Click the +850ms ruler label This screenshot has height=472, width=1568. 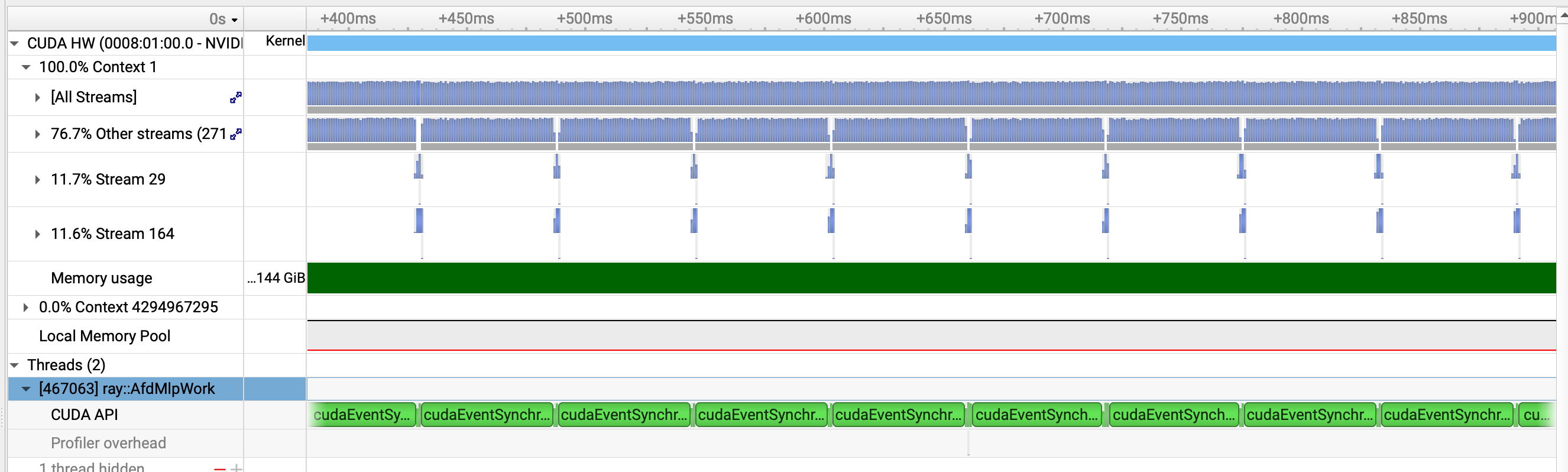(x=1419, y=19)
